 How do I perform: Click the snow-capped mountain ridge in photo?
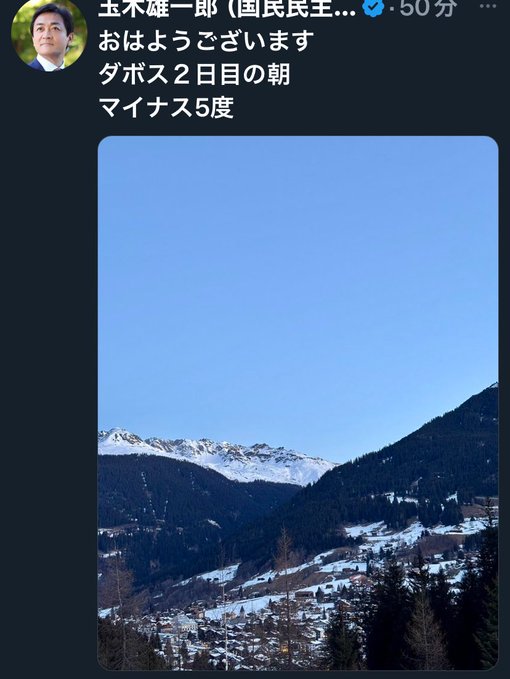tap(216, 455)
